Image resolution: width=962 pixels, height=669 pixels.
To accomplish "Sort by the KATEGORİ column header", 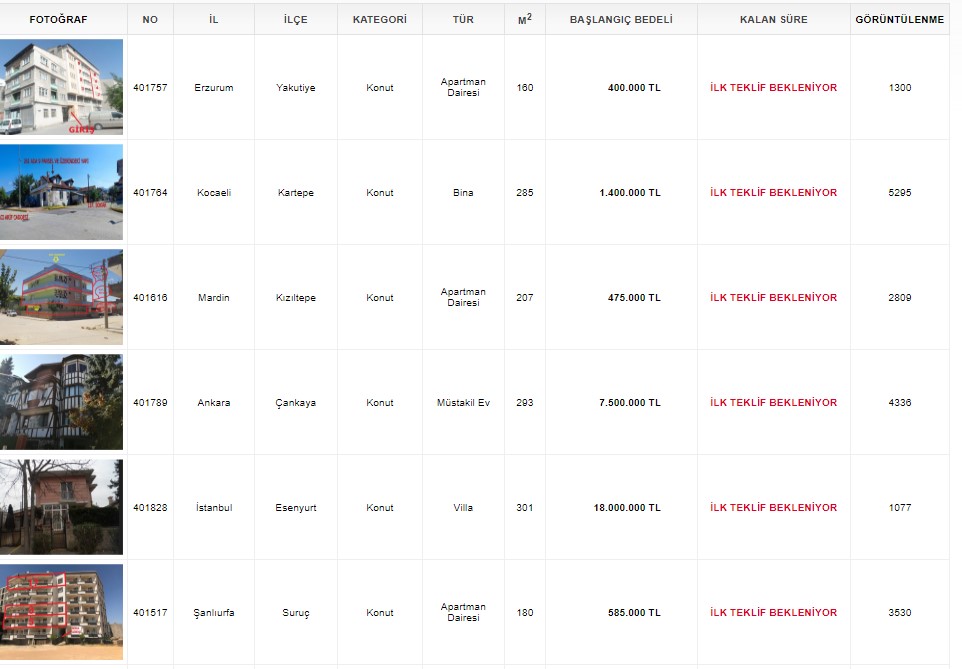I will point(380,20).
